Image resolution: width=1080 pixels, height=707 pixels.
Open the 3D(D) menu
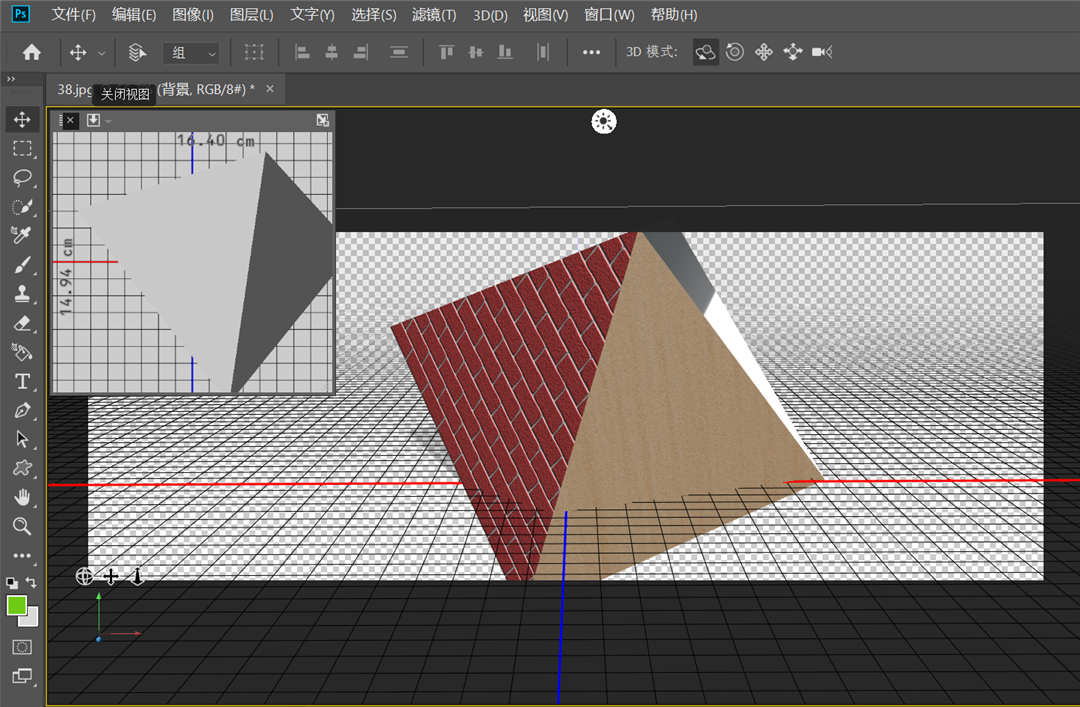pos(490,15)
